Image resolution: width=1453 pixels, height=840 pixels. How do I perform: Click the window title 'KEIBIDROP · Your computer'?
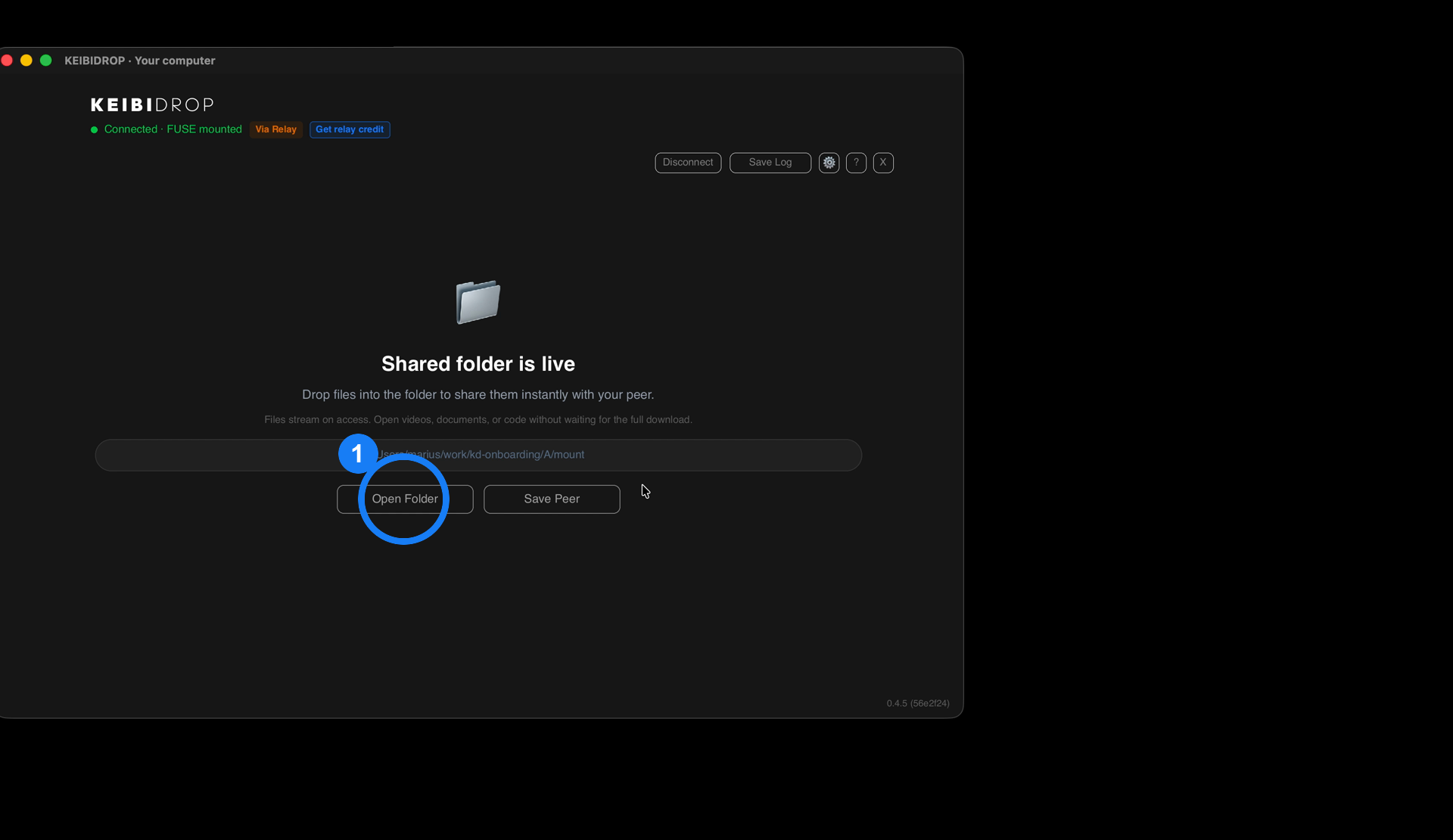coord(140,61)
